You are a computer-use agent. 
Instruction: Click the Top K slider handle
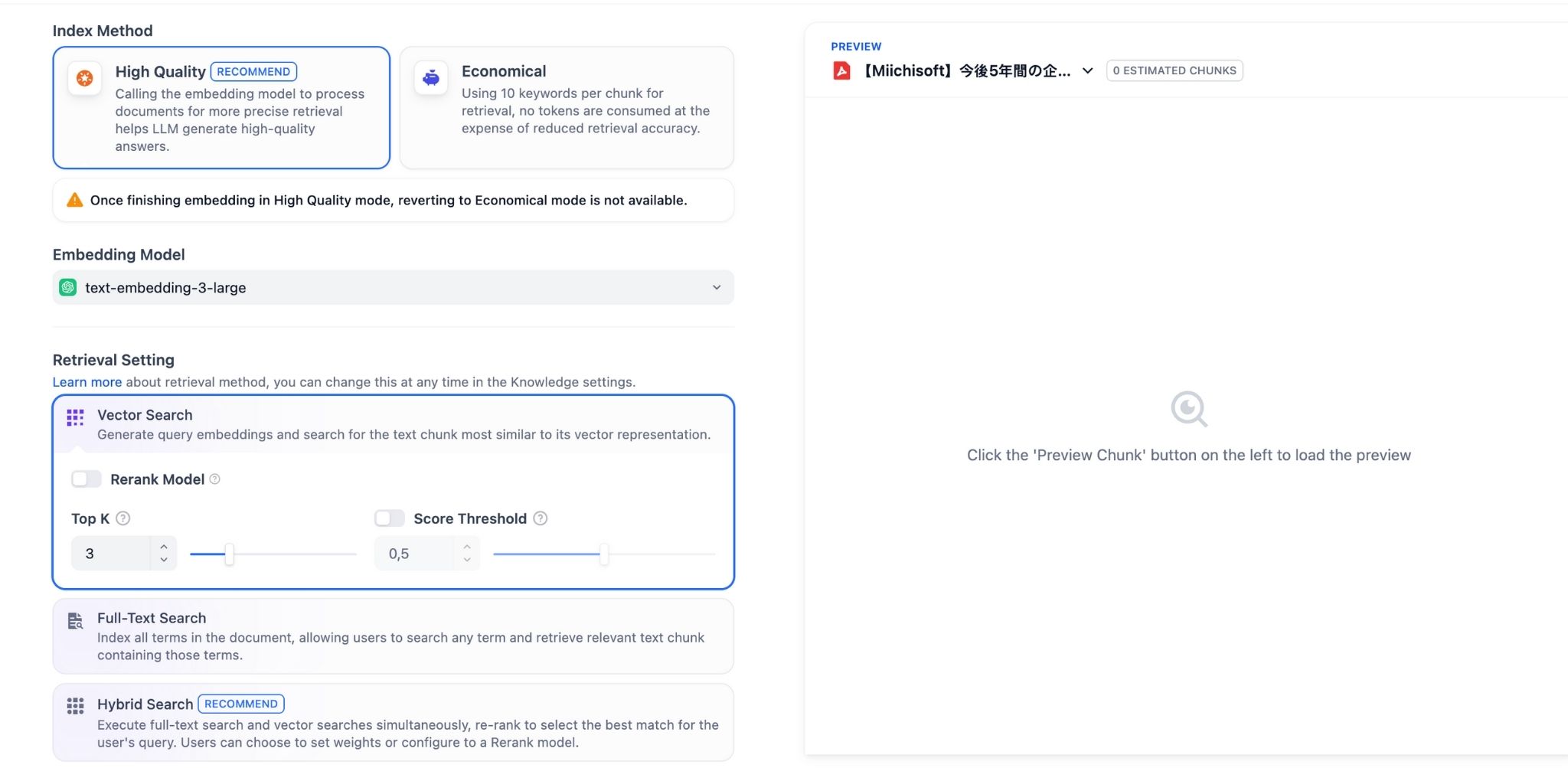coord(229,553)
